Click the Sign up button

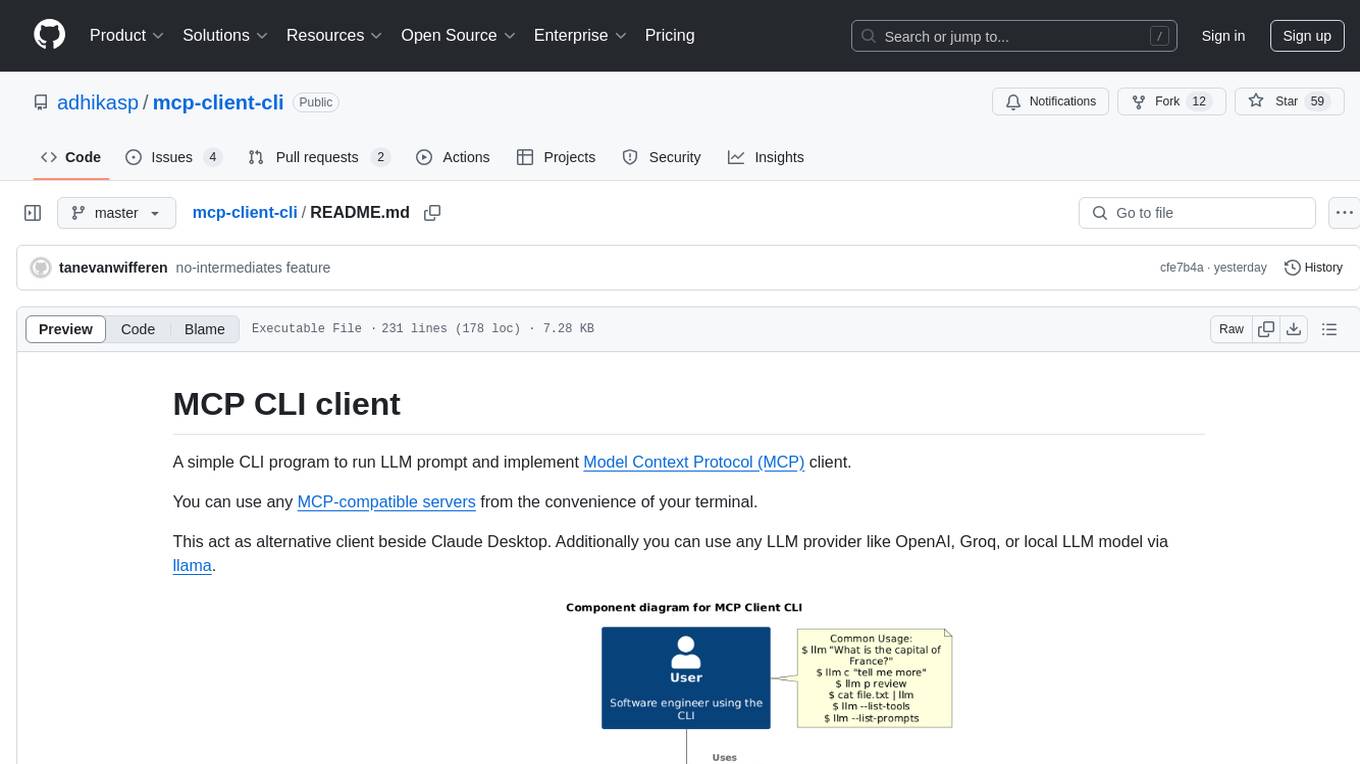(1307, 36)
